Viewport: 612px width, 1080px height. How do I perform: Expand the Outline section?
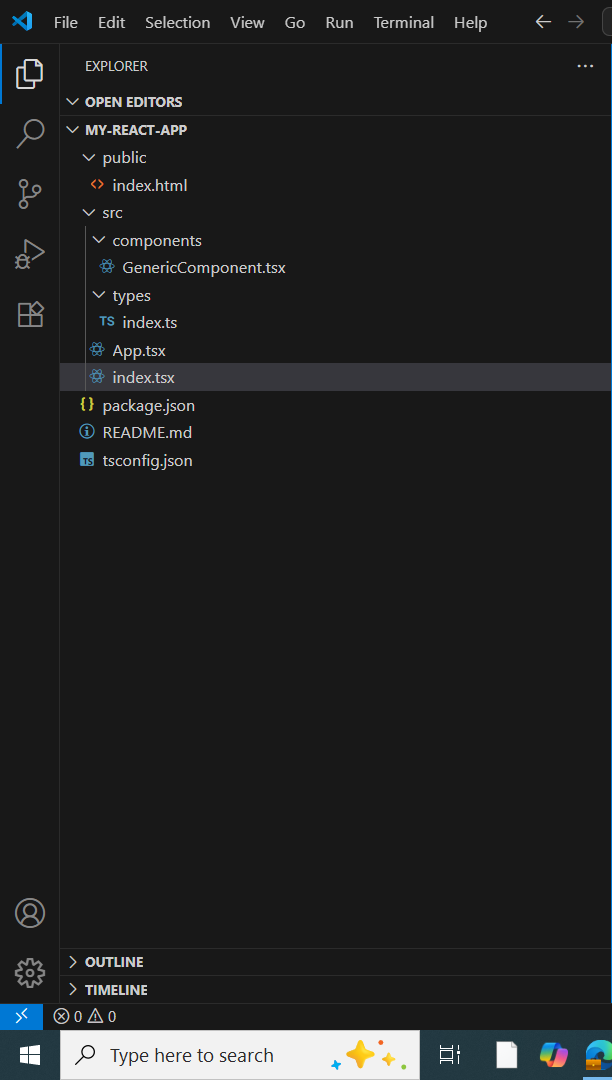click(x=113, y=962)
